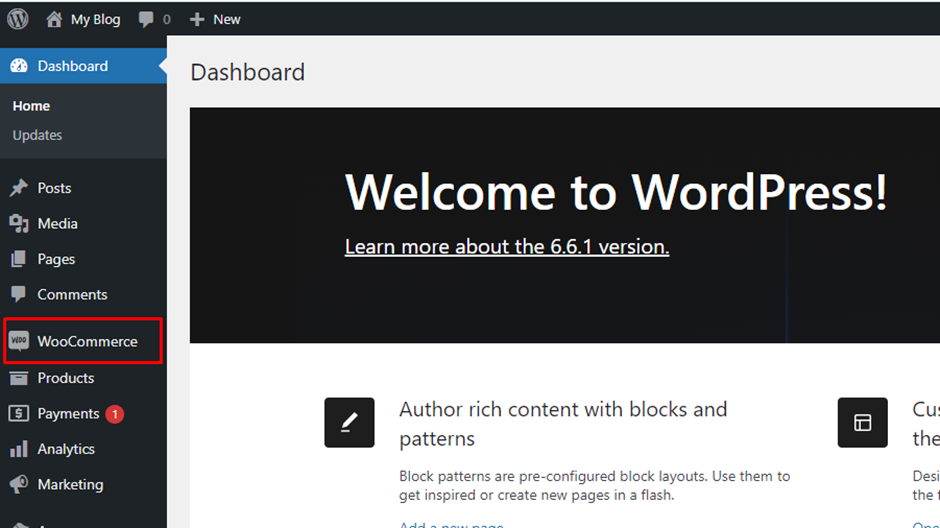This screenshot has width=940, height=528.
Task: Click the layout template icon tile
Action: tap(863, 423)
